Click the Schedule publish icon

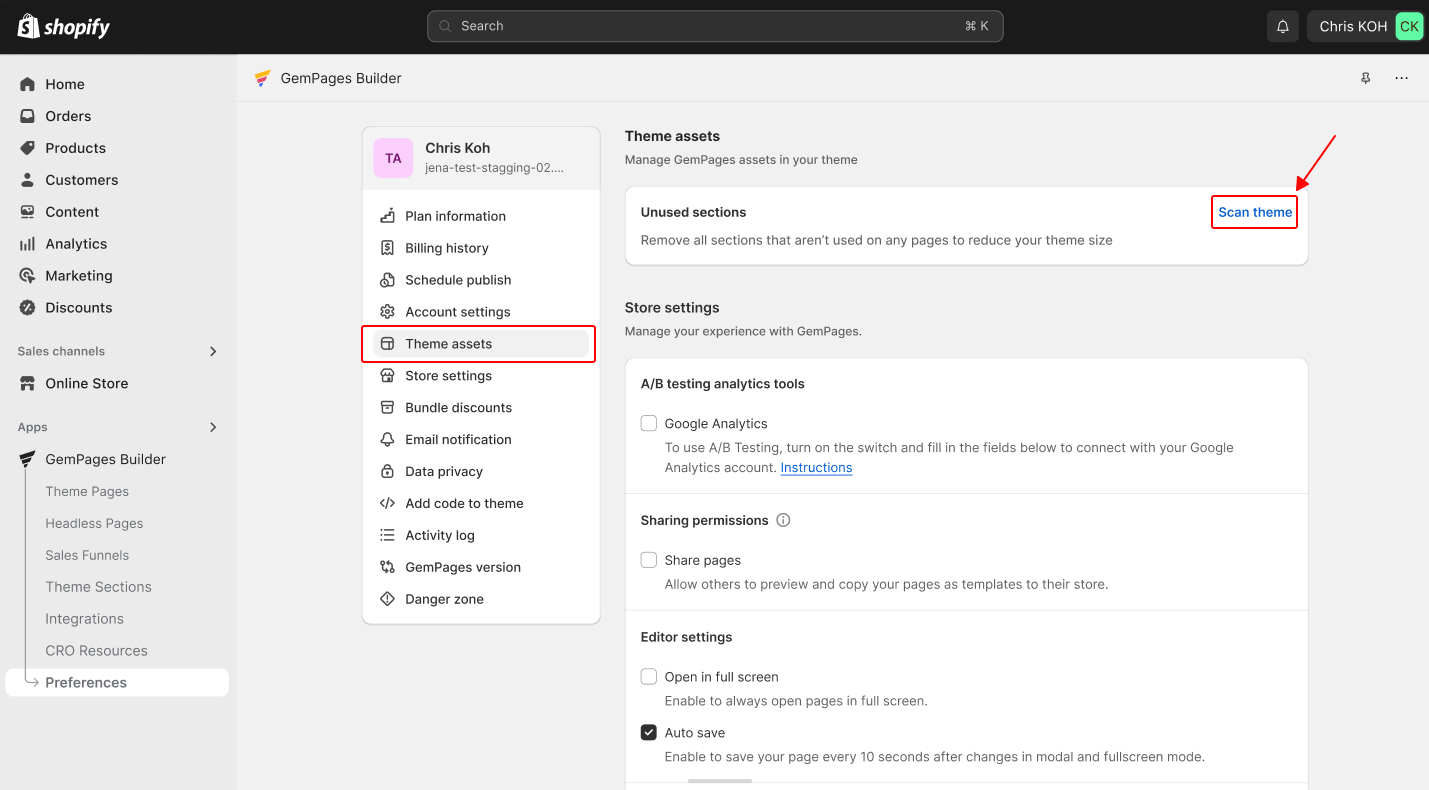387,280
